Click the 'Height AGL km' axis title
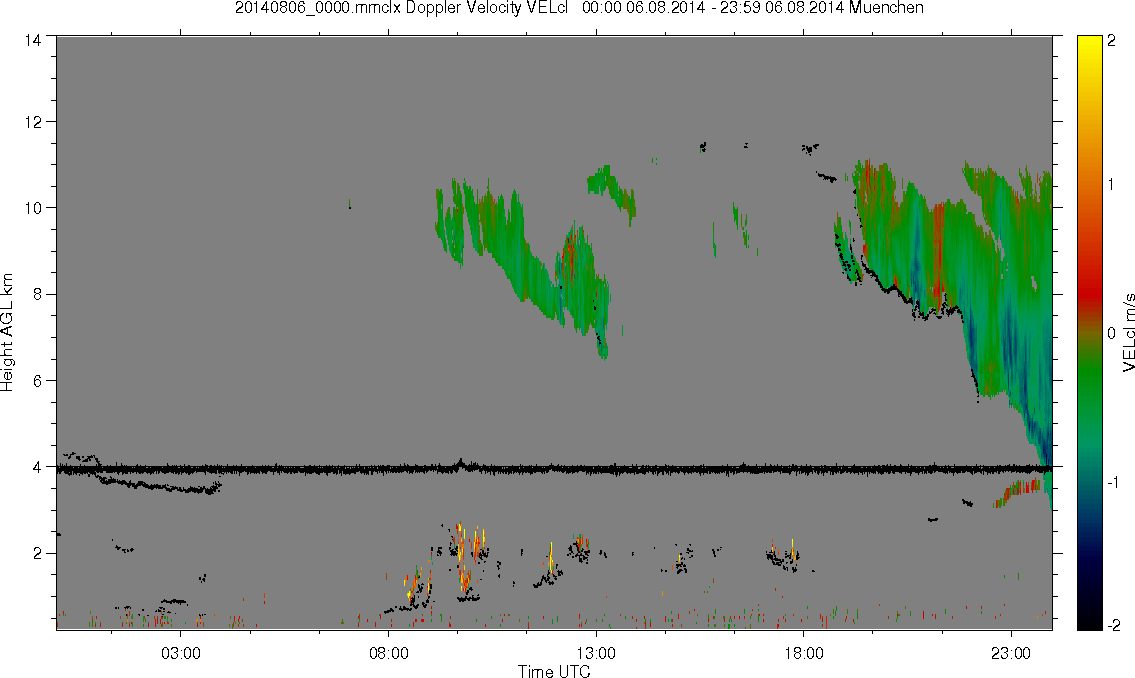The height and width of the screenshot is (678, 1135). coord(7,333)
